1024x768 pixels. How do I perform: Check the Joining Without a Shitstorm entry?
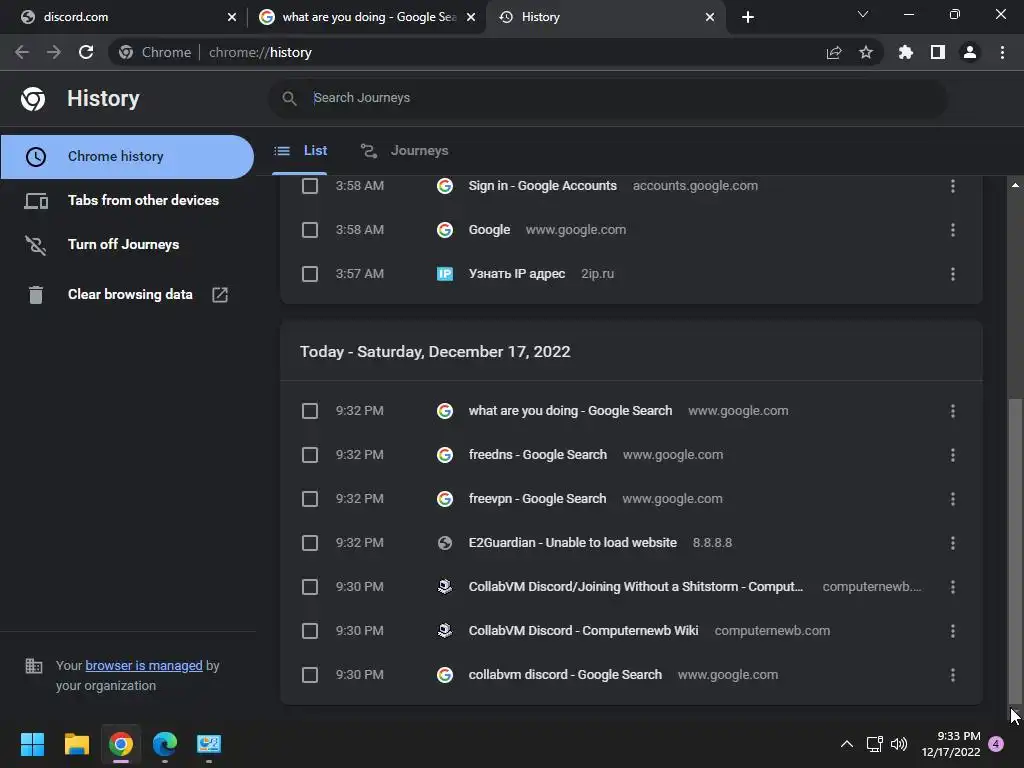310,587
